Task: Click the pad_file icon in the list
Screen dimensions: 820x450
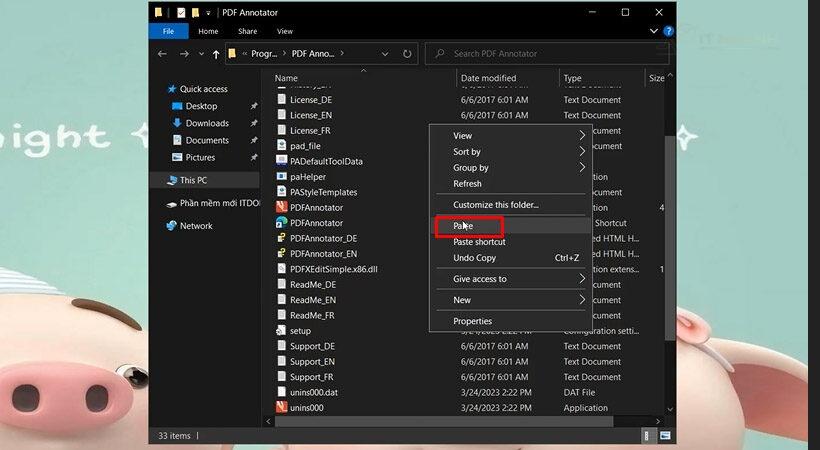Action: [x=281, y=146]
